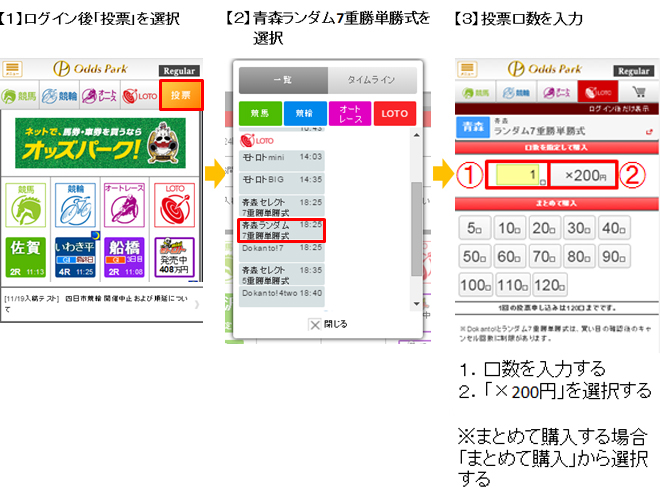The height and width of the screenshot is (500, 660).
Task: Choose 100口 bulk purchase button
Action: 476,285
